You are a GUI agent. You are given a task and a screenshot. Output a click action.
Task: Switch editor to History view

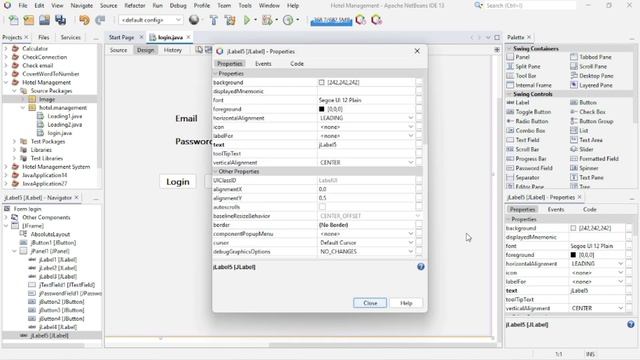173,50
